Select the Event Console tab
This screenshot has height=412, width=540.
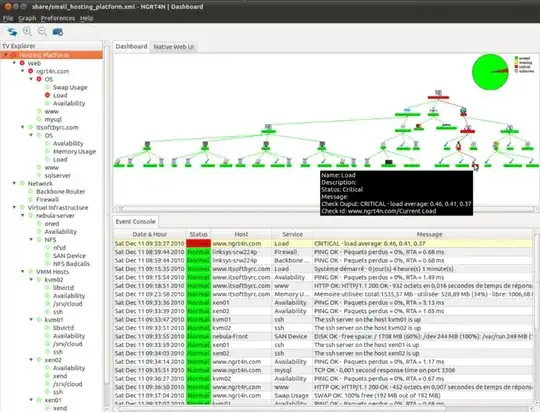(x=135, y=222)
